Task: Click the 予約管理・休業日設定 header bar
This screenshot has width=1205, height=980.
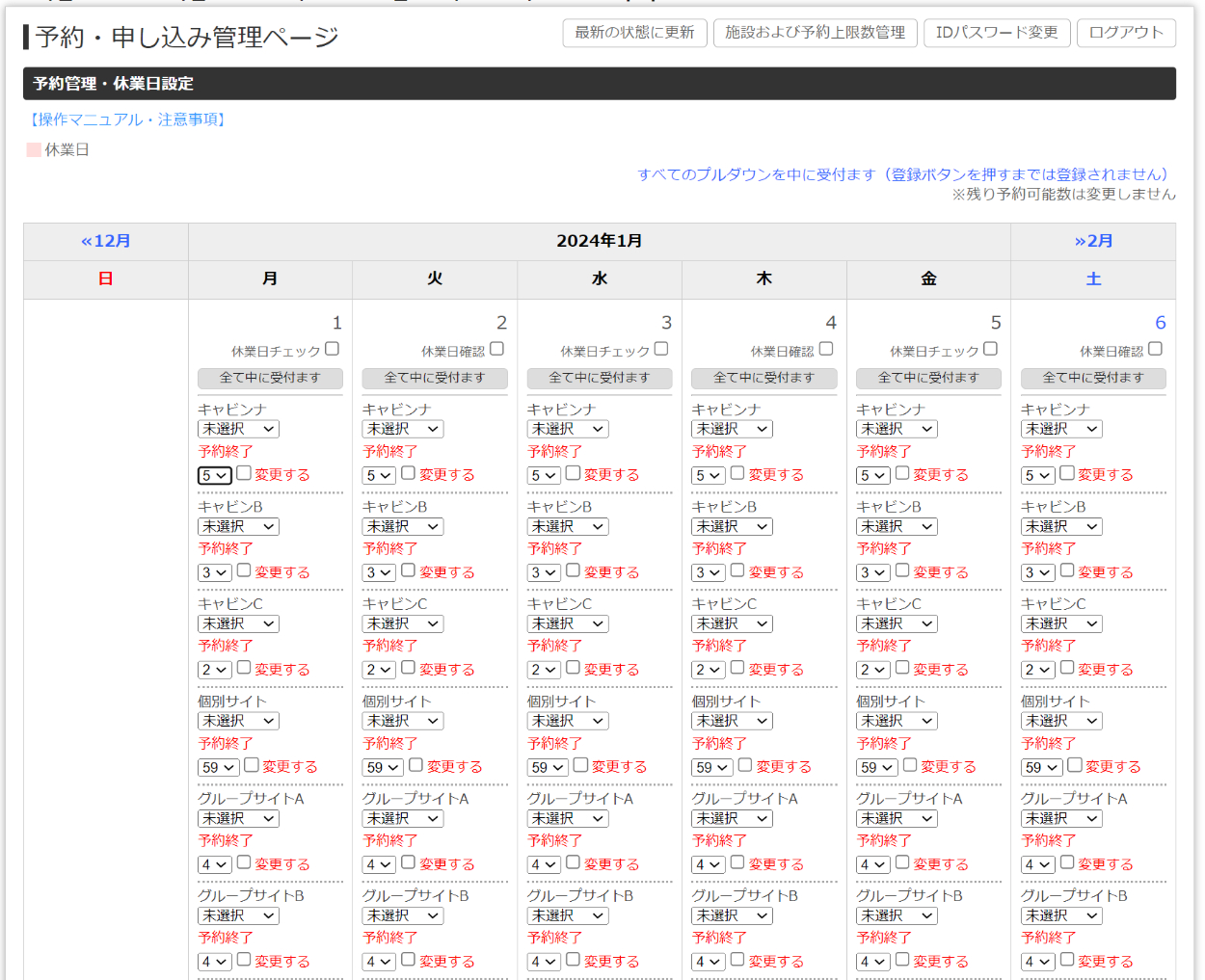Action: [x=599, y=84]
